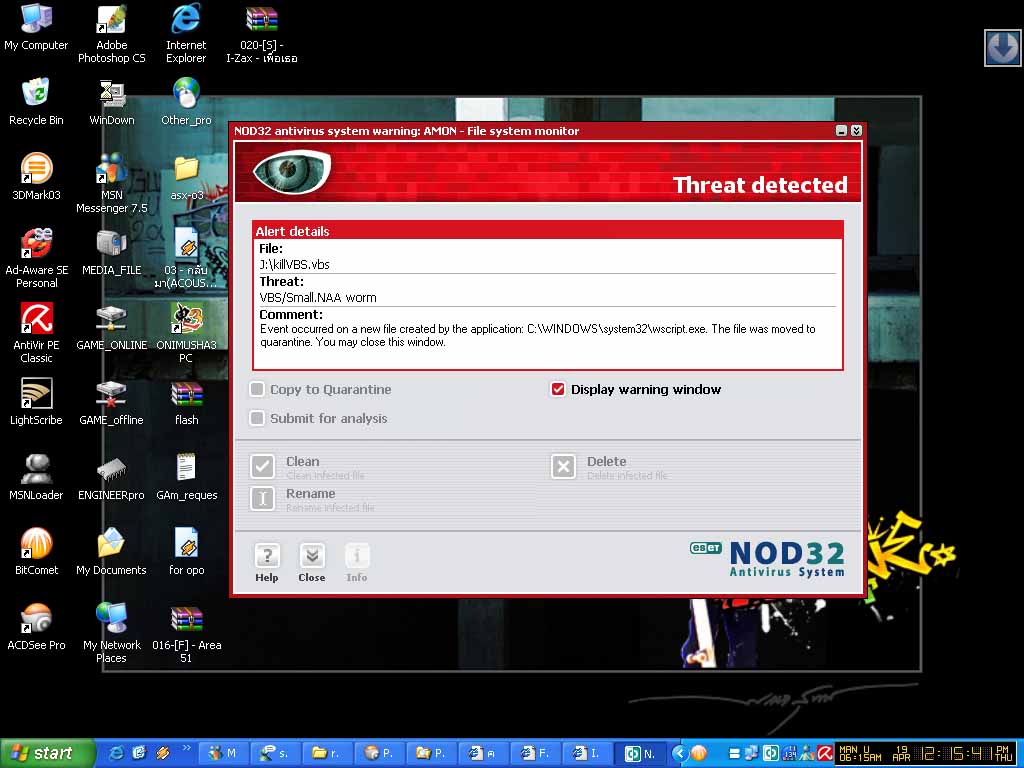Open the ENGINEERpro desktop icon
This screenshot has height=768, width=1024.
(x=112, y=477)
